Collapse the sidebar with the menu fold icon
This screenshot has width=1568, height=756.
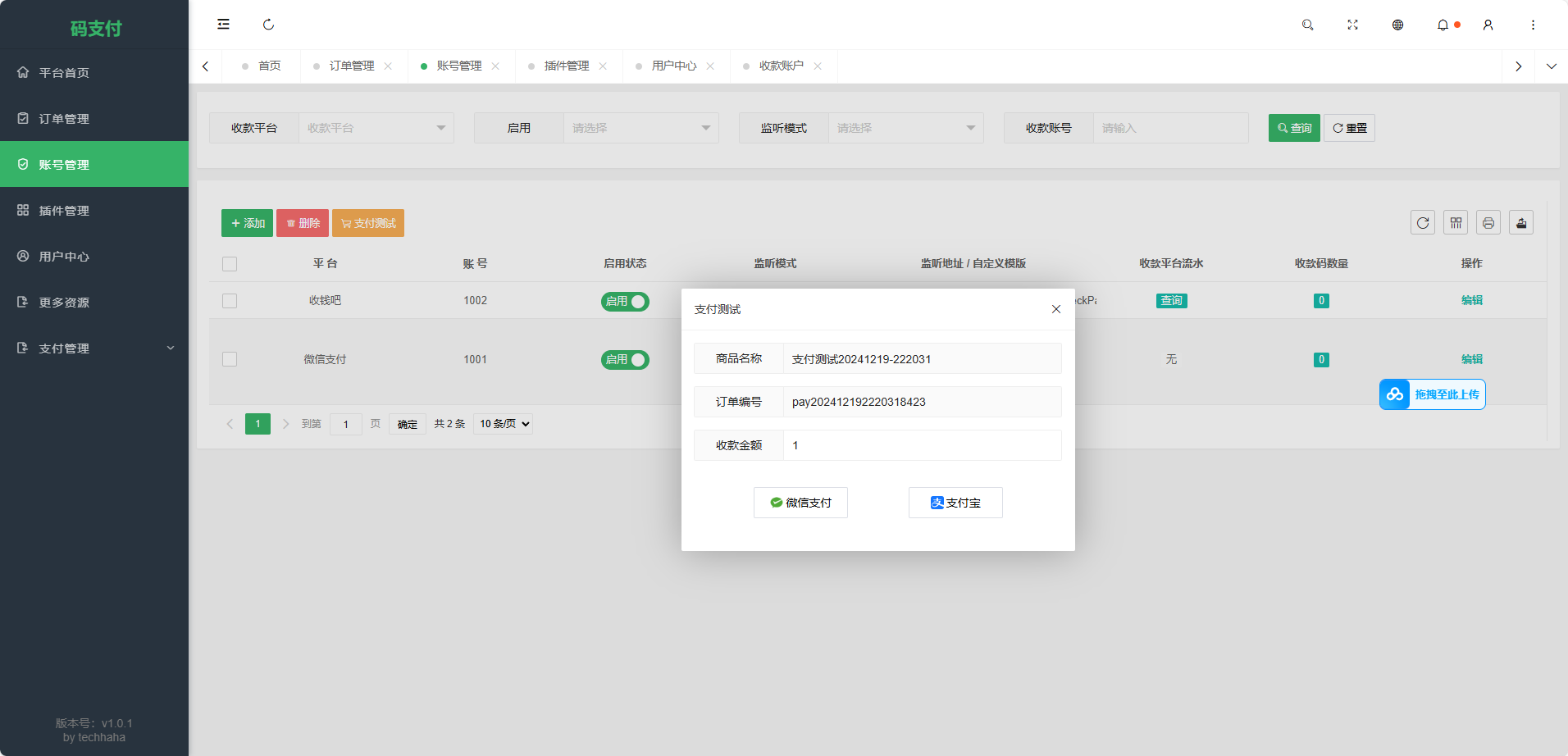pyautogui.click(x=223, y=25)
